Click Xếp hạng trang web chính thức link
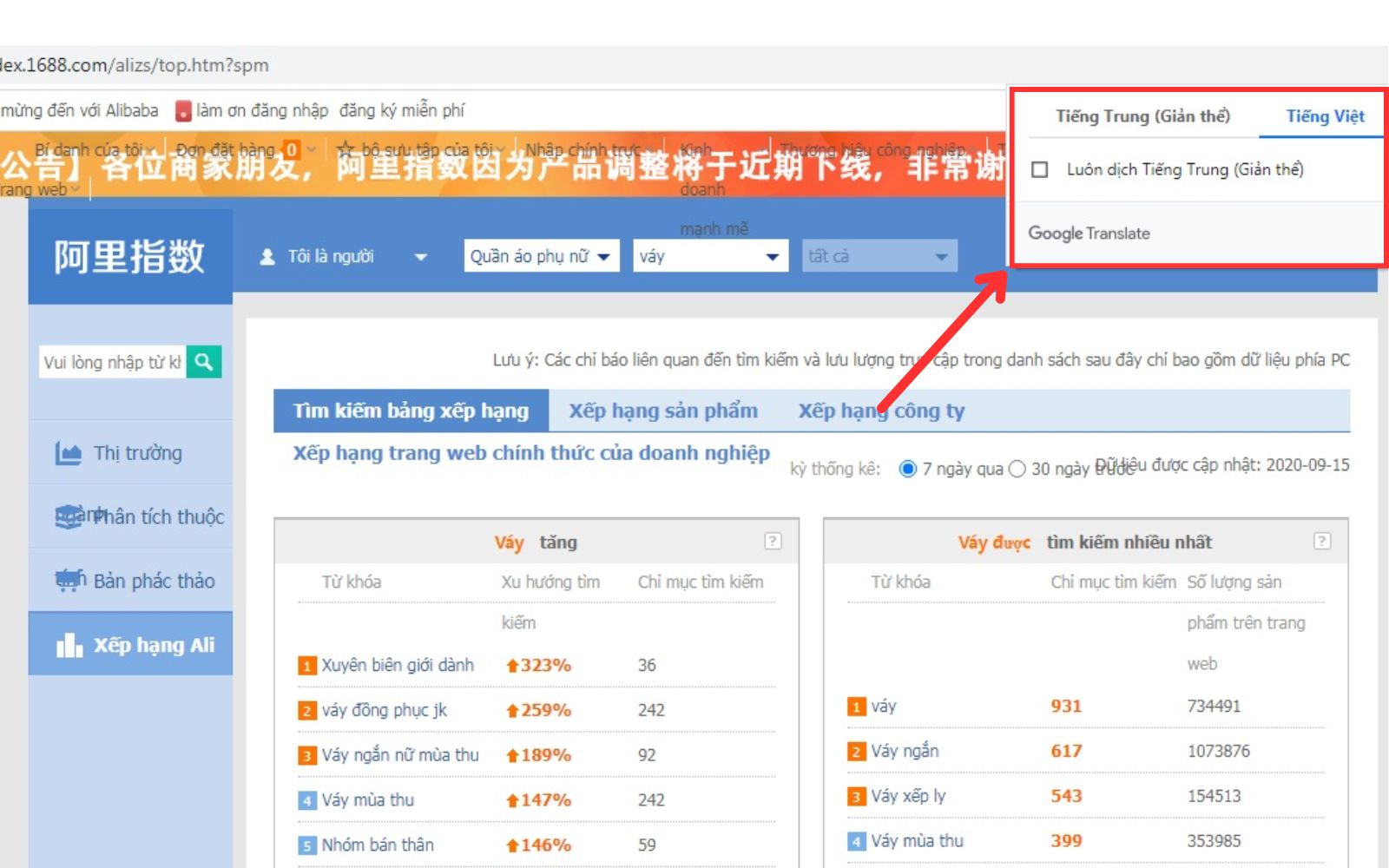 (531, 453)
